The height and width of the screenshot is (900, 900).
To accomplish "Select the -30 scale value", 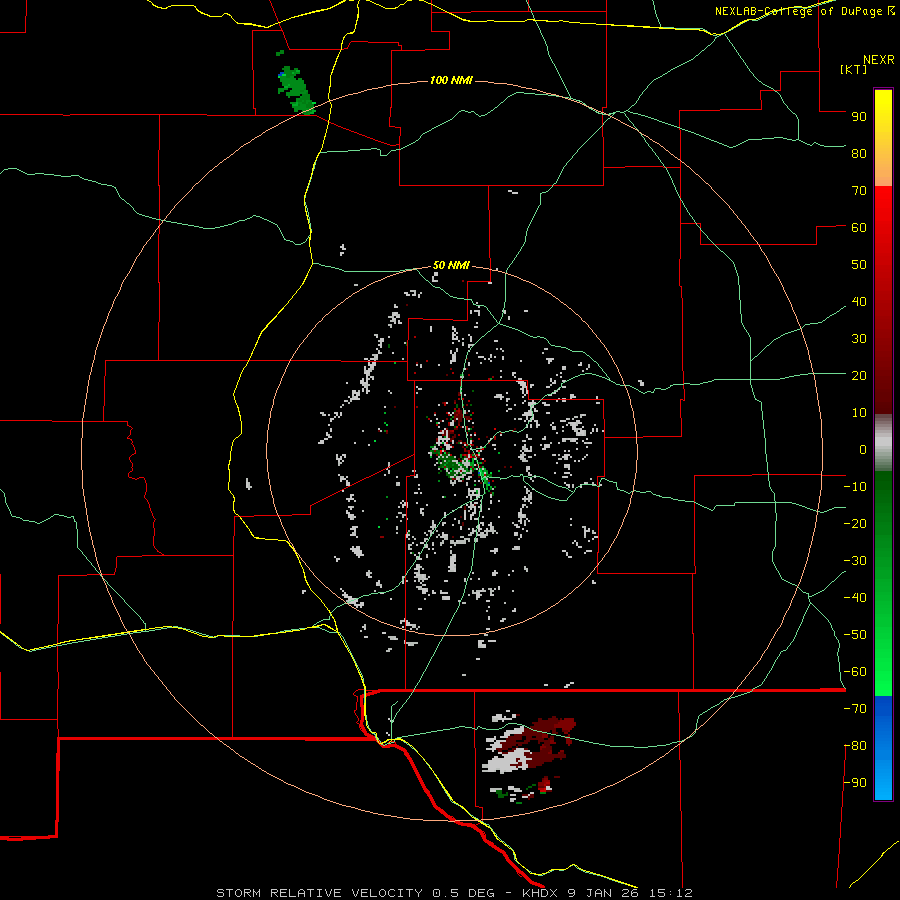I will (x=855, y=561).
